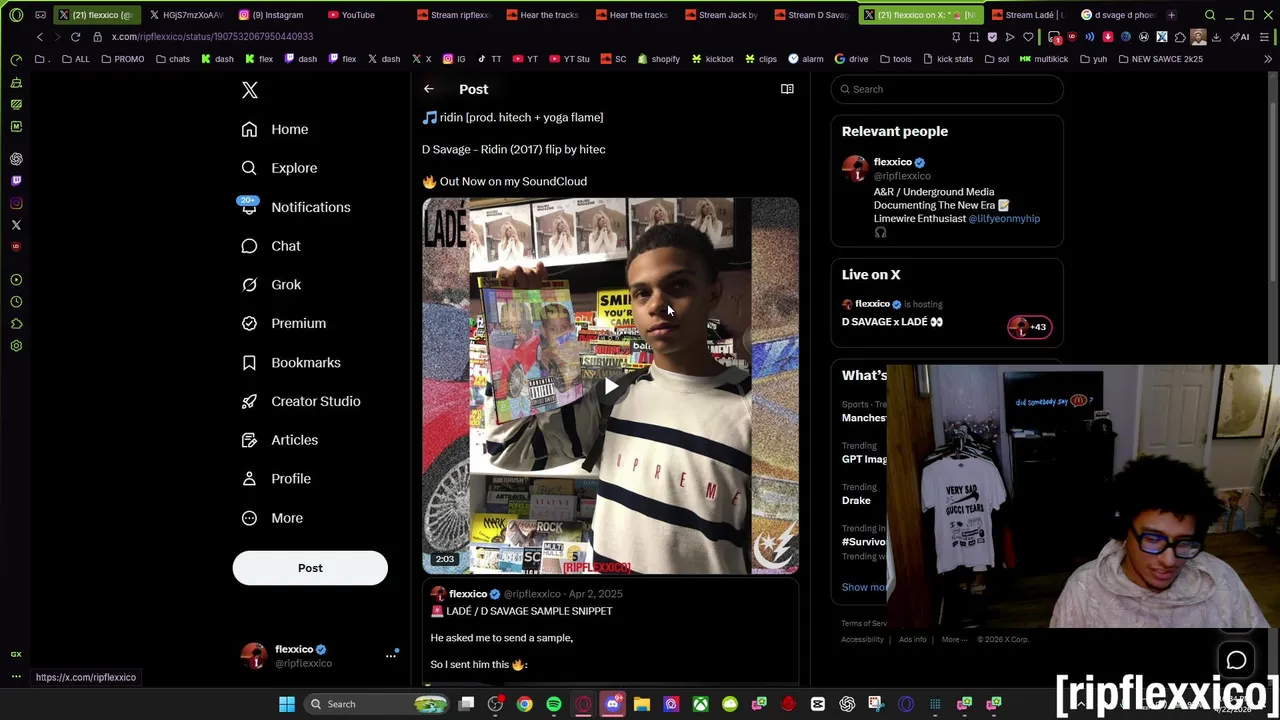Open floating chat bubble icon
Screen dimensions: 1280x720
click(x=1236, y=660)
